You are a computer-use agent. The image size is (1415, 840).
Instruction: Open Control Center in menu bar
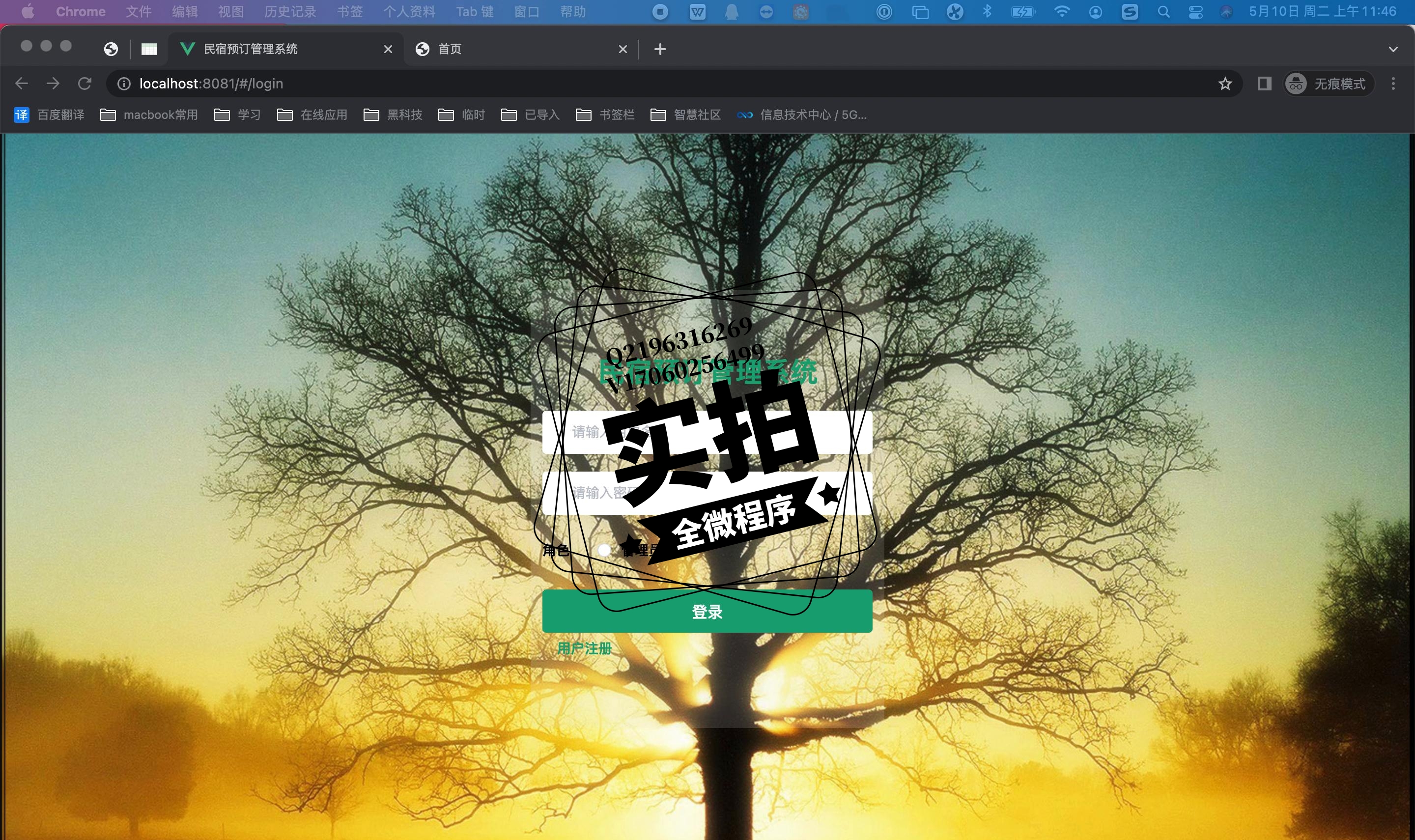click(x=1195, y=11)
